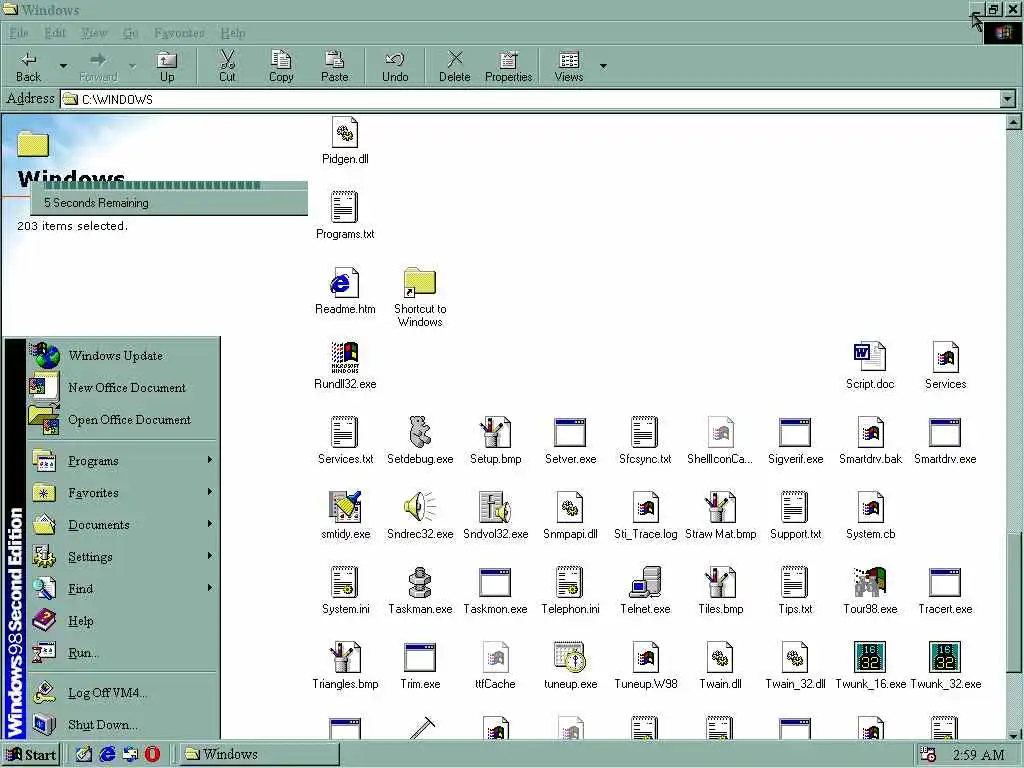Open Help from the Start menu
The image size is (1024, 768).
[123, 620]
